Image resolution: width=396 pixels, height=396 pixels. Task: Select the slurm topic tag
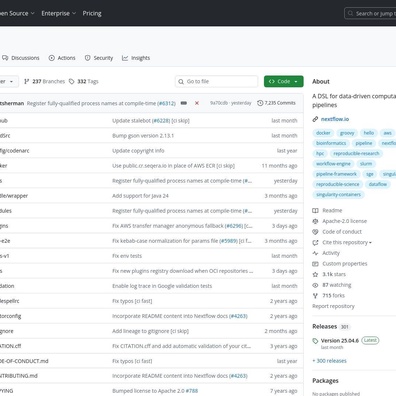point(366,164)
